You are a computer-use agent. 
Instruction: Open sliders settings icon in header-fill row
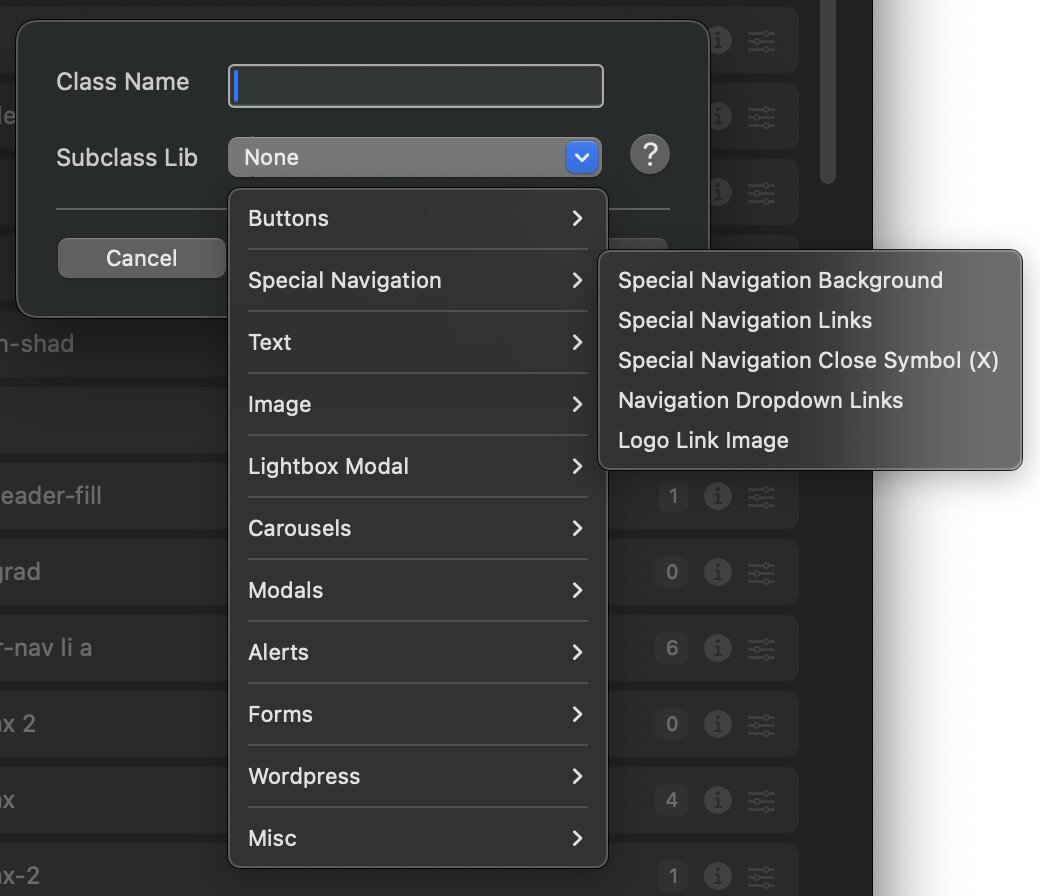pyautogui.click(x=762, y=496)
